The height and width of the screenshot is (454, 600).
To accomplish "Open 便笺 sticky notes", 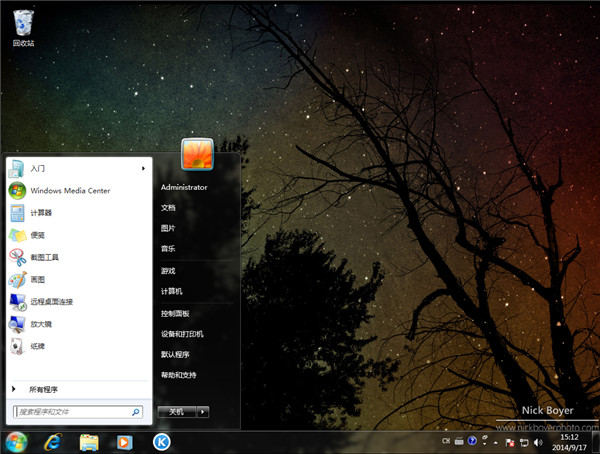I will (37, 235).
